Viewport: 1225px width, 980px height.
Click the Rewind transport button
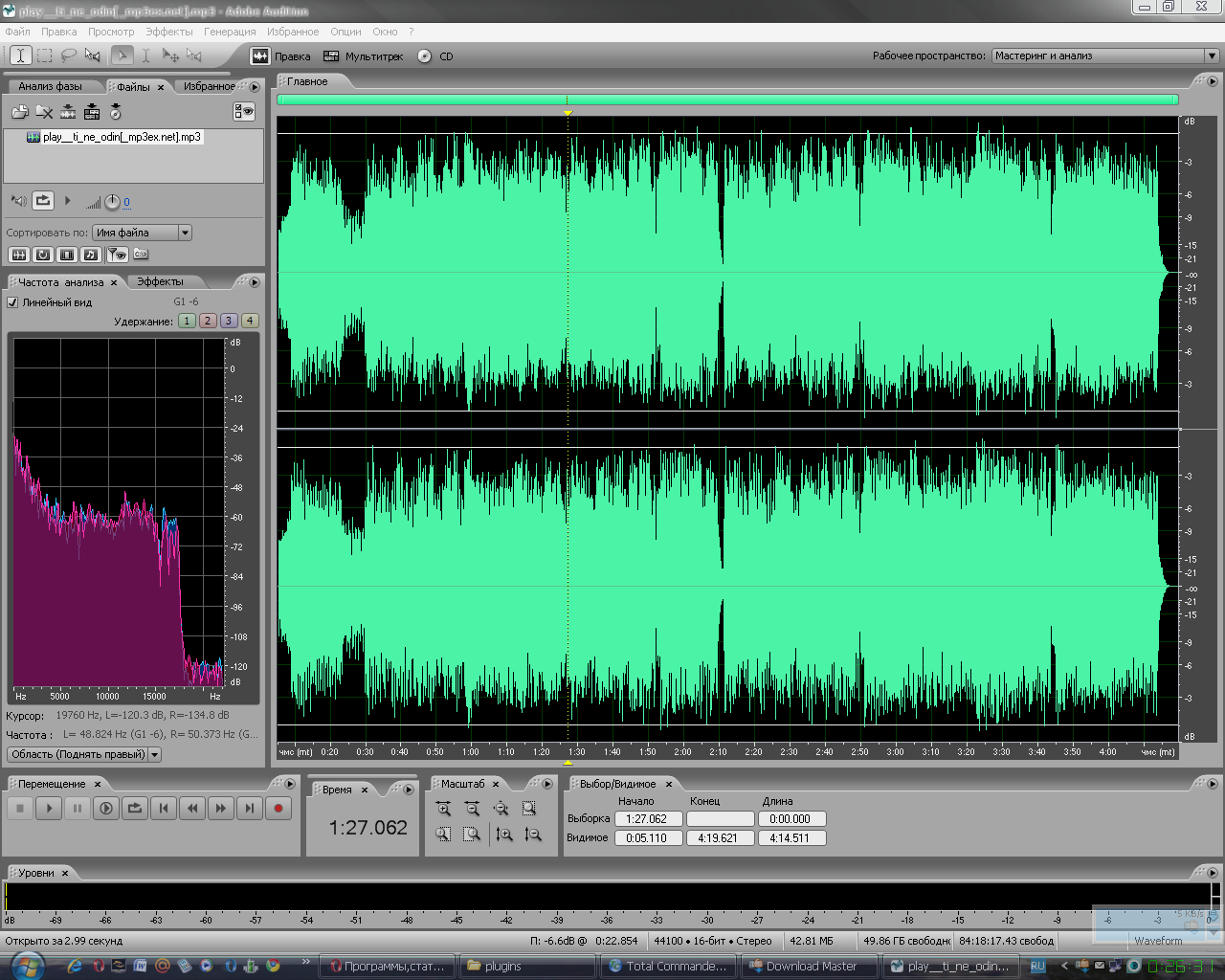[192, 809]
